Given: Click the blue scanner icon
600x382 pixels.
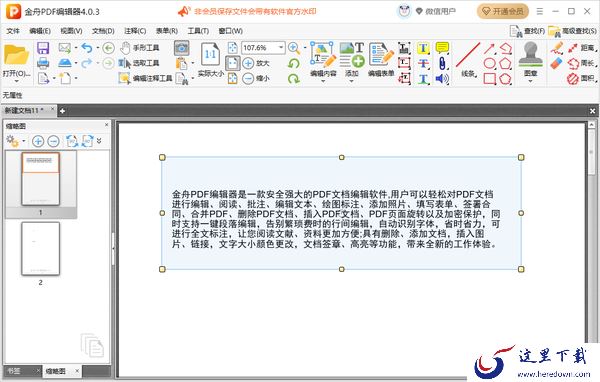Looking at the screenshot, I should click(65, 63).
